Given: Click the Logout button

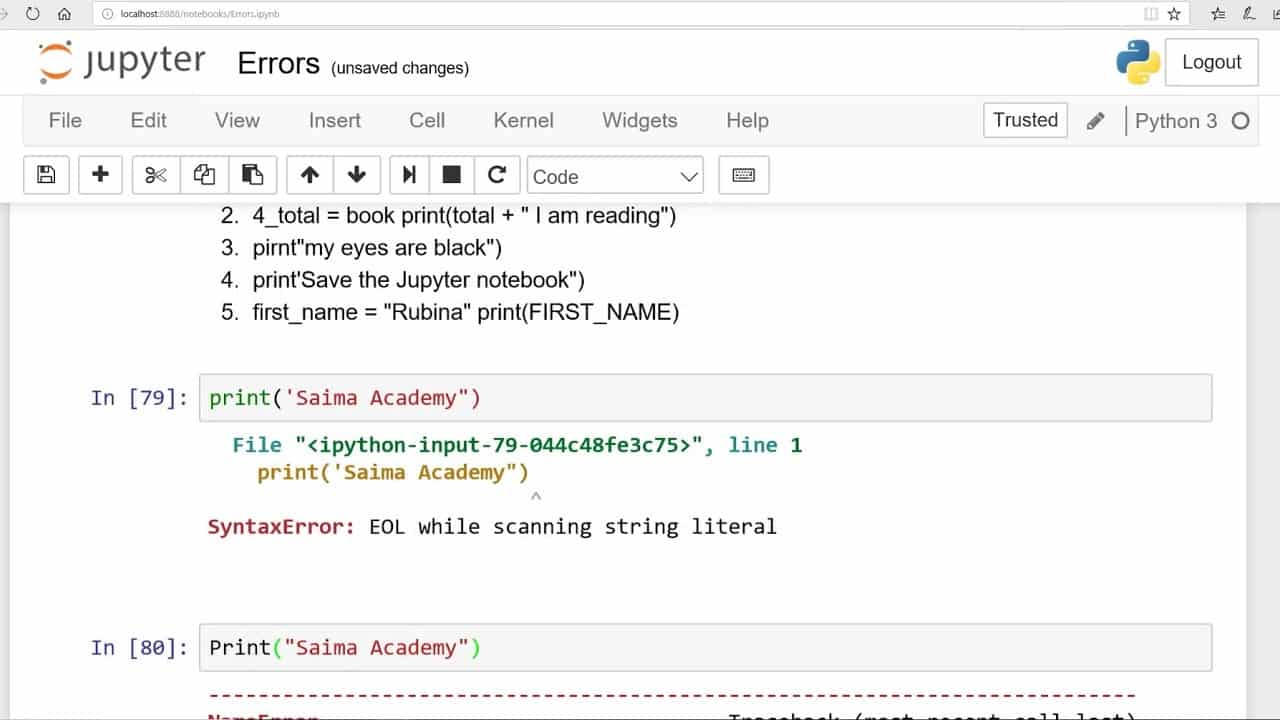Looking at the screenshot, I should pyautogui.click(x=1211, y=62).
